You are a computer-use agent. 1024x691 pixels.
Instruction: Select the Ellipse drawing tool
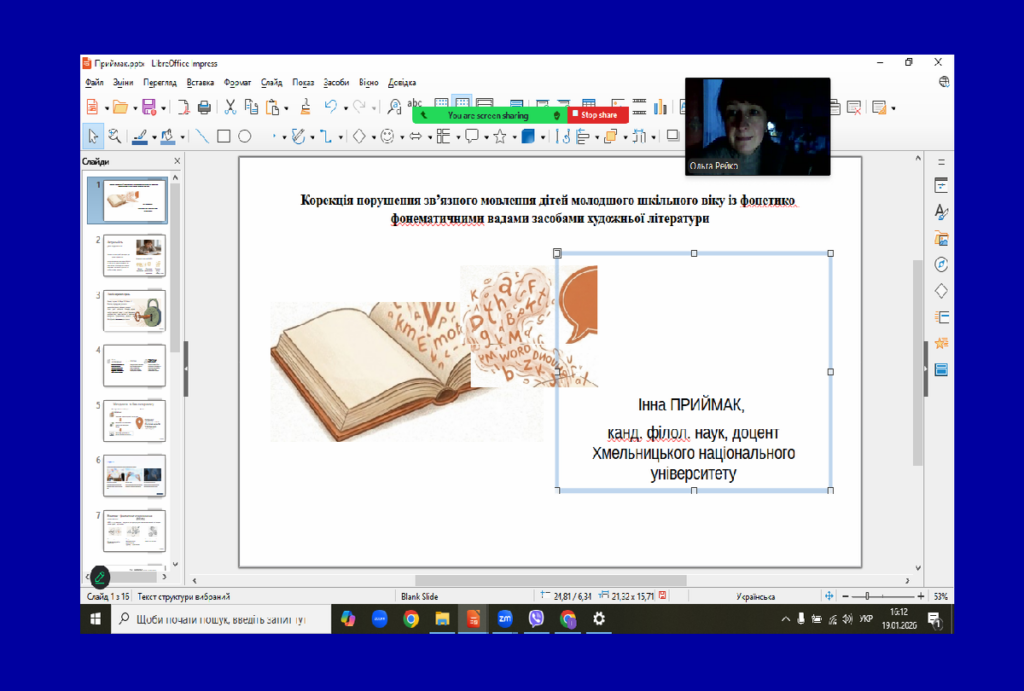pyautogui.click(x=245, y=137)
